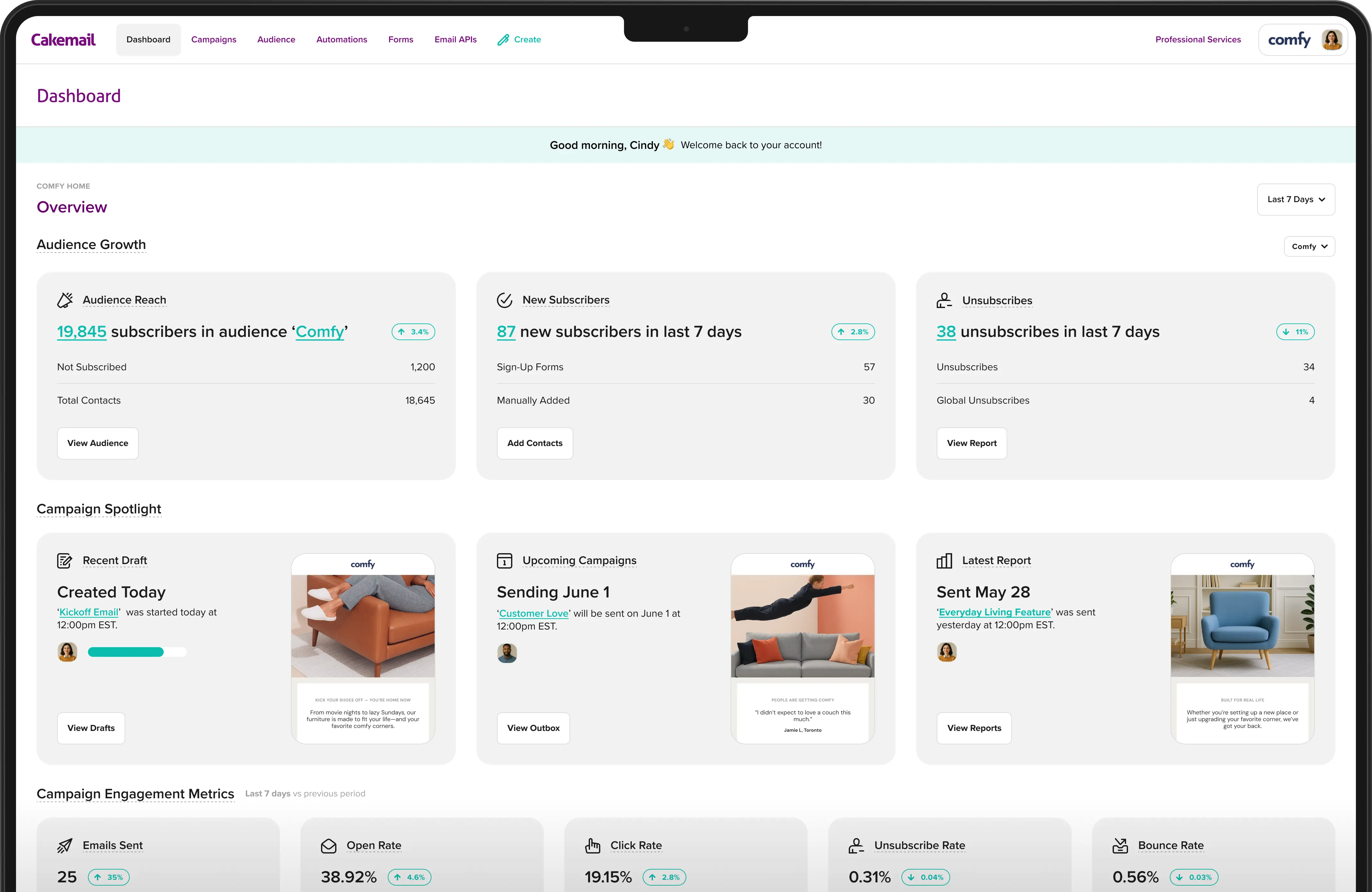
Task: Click the Create pencil button
Action: click(x=519, y=40)
